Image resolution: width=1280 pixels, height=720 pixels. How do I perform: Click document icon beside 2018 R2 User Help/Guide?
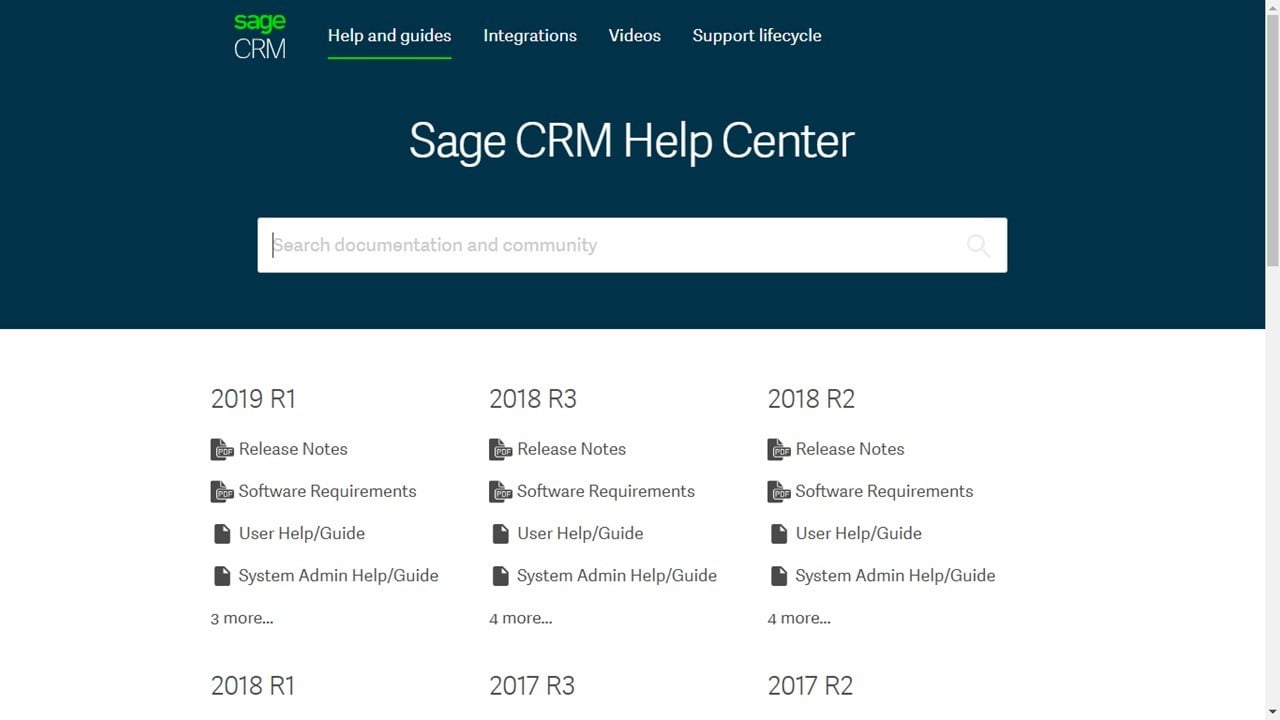click(x=779, y=534)
